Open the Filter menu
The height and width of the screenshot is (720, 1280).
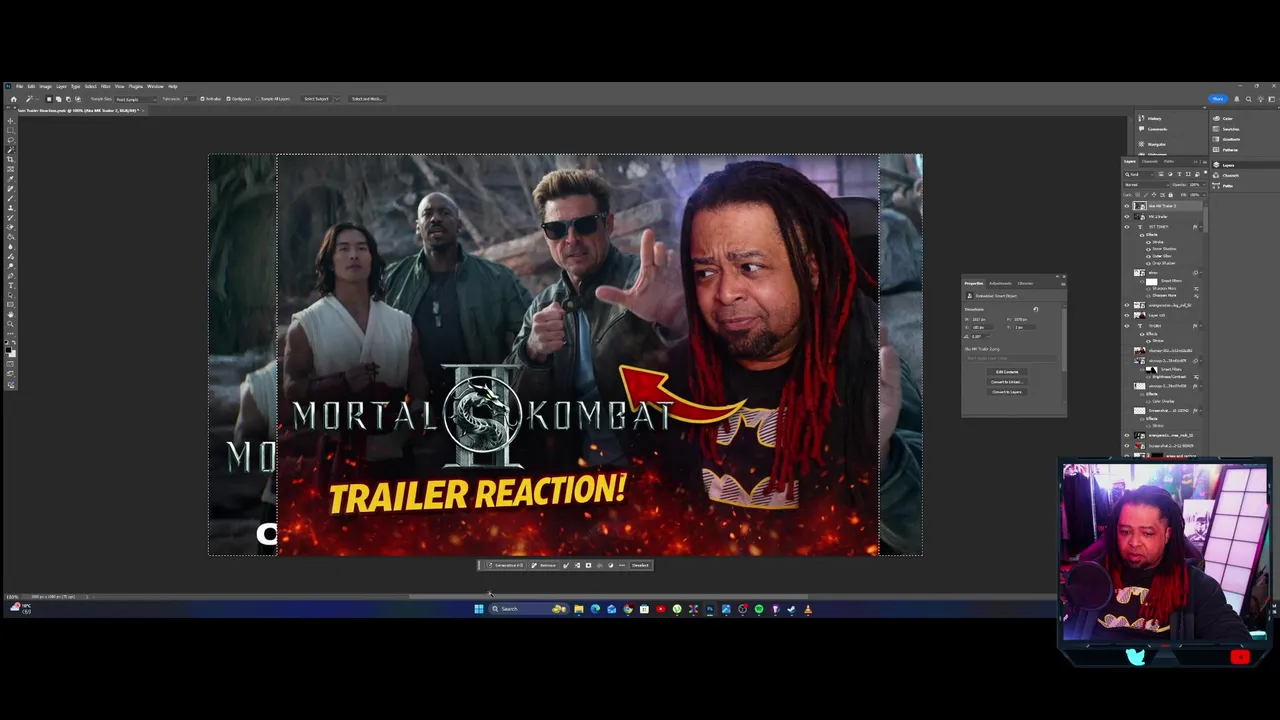(105, 86)
